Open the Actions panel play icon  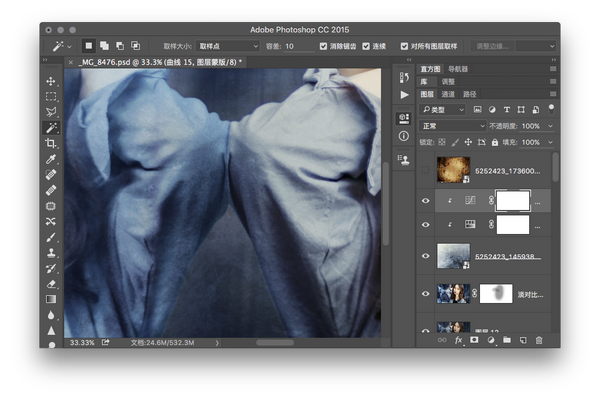pyautogui.click(x=404, y=95)
